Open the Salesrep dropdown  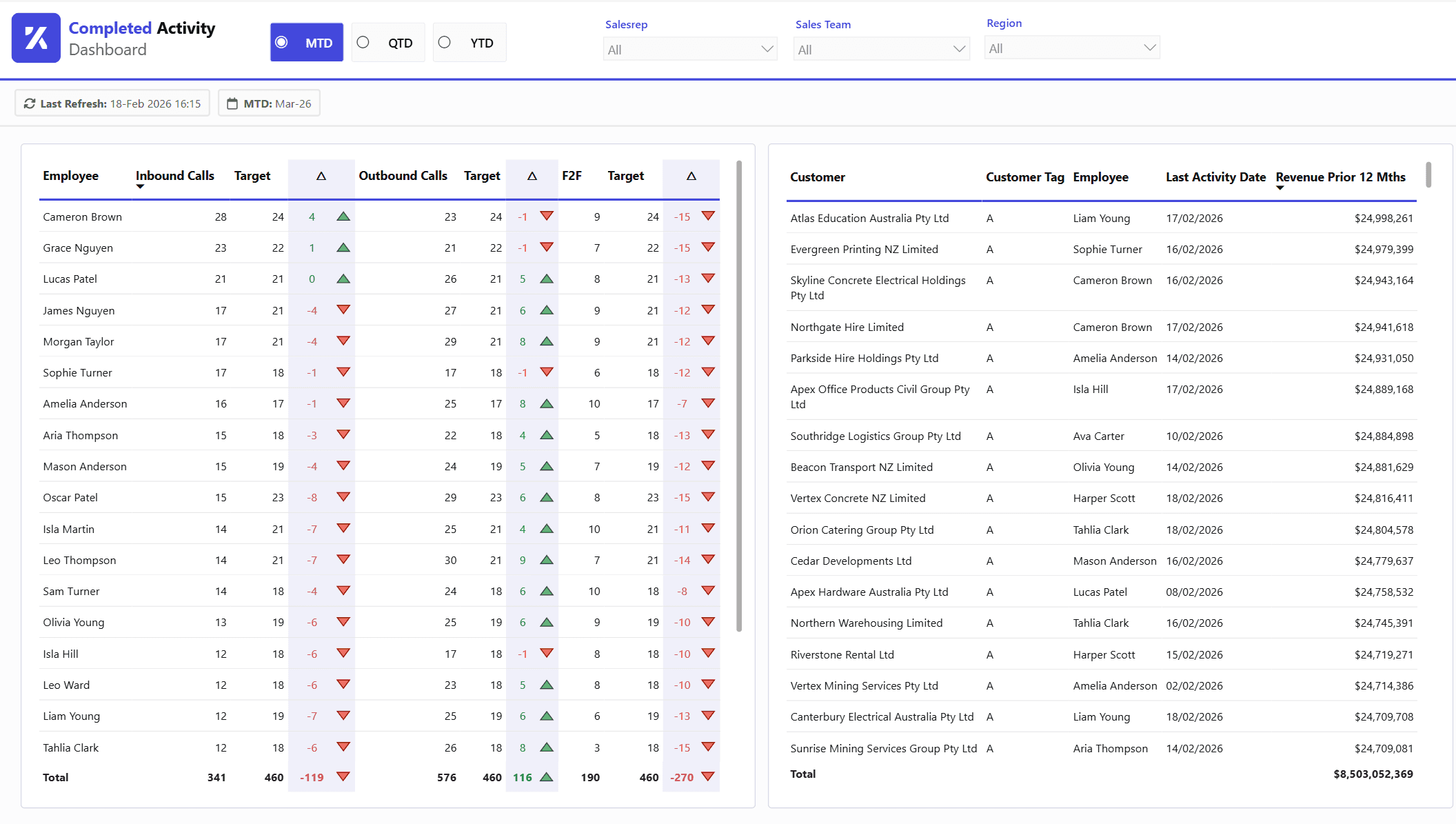coord(689,49)
